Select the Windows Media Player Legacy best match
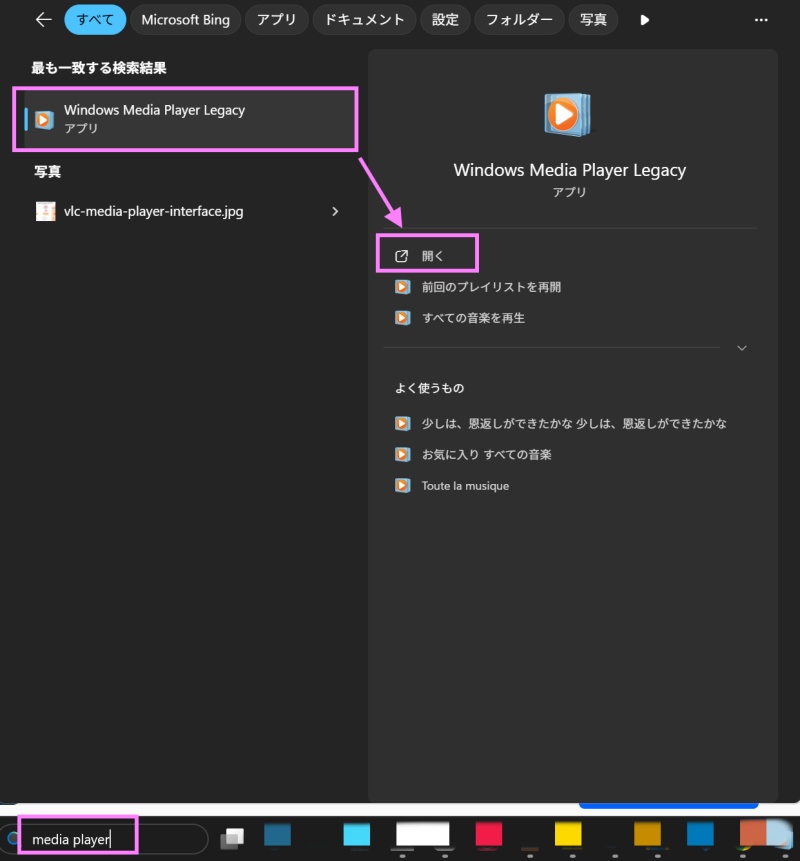The image size is (800, 861). (186, 119)
